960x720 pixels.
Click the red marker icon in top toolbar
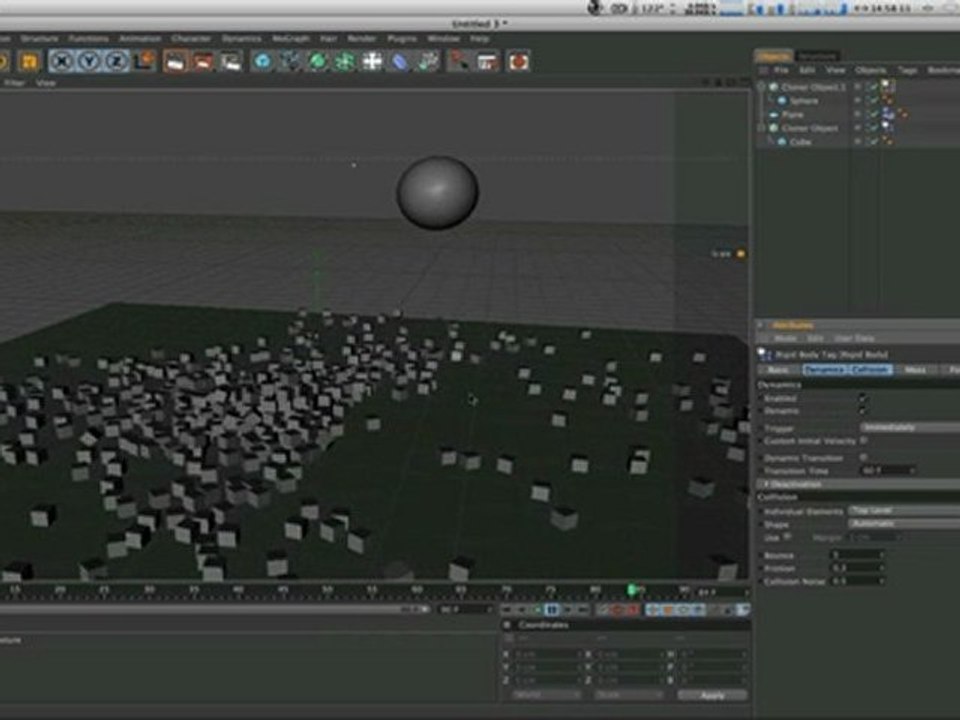[459, 61]
